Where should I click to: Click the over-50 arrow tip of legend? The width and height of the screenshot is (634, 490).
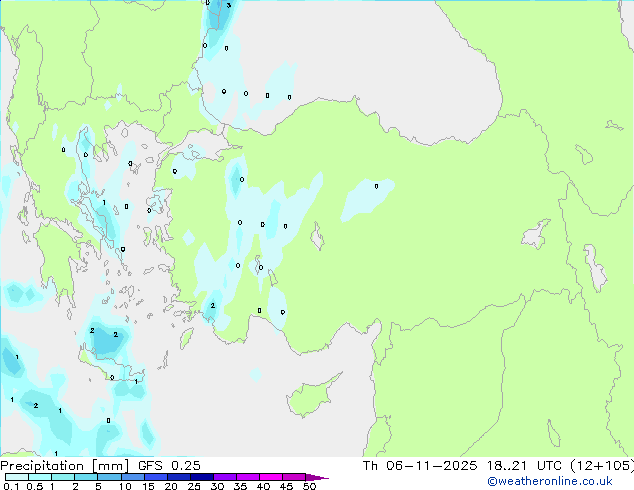click(317, 477)
